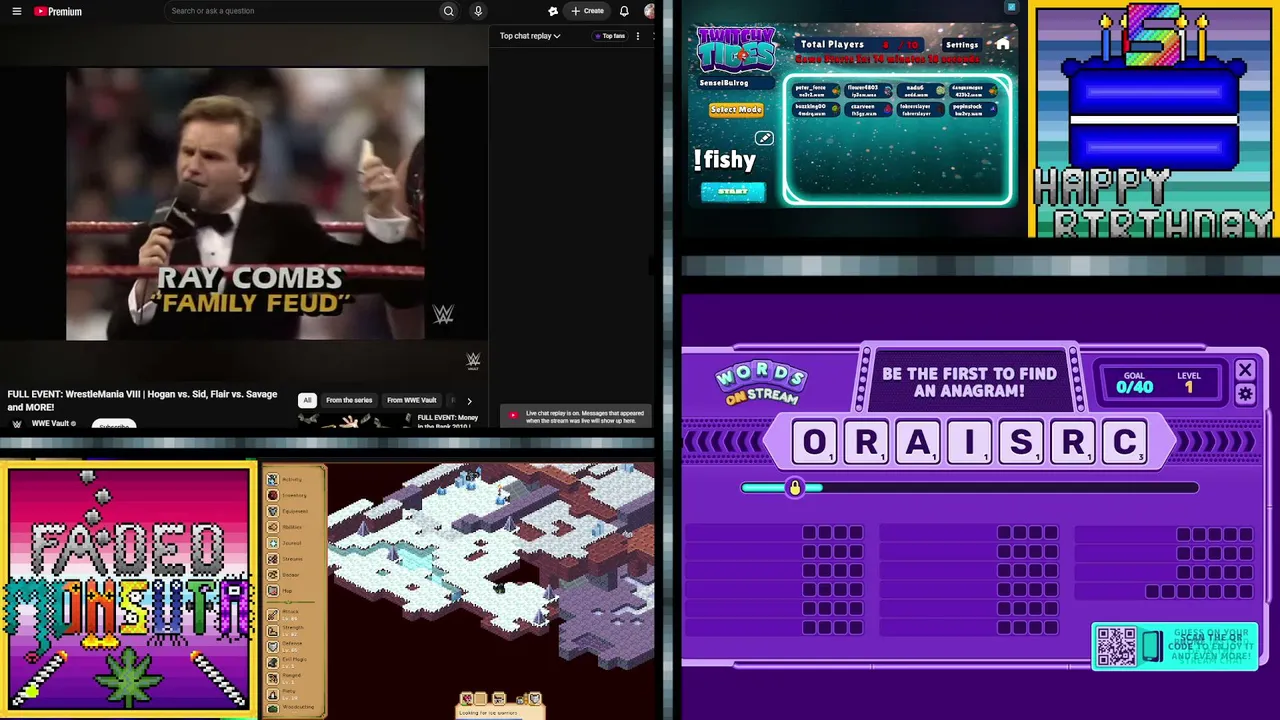
Task: Play the WrestleMania VIII video
Action: [245, 204]
